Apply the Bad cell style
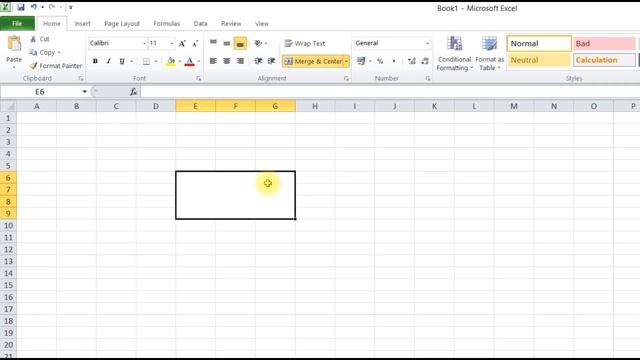The height and width of the screenshot is (360, 640). point(604,43)
